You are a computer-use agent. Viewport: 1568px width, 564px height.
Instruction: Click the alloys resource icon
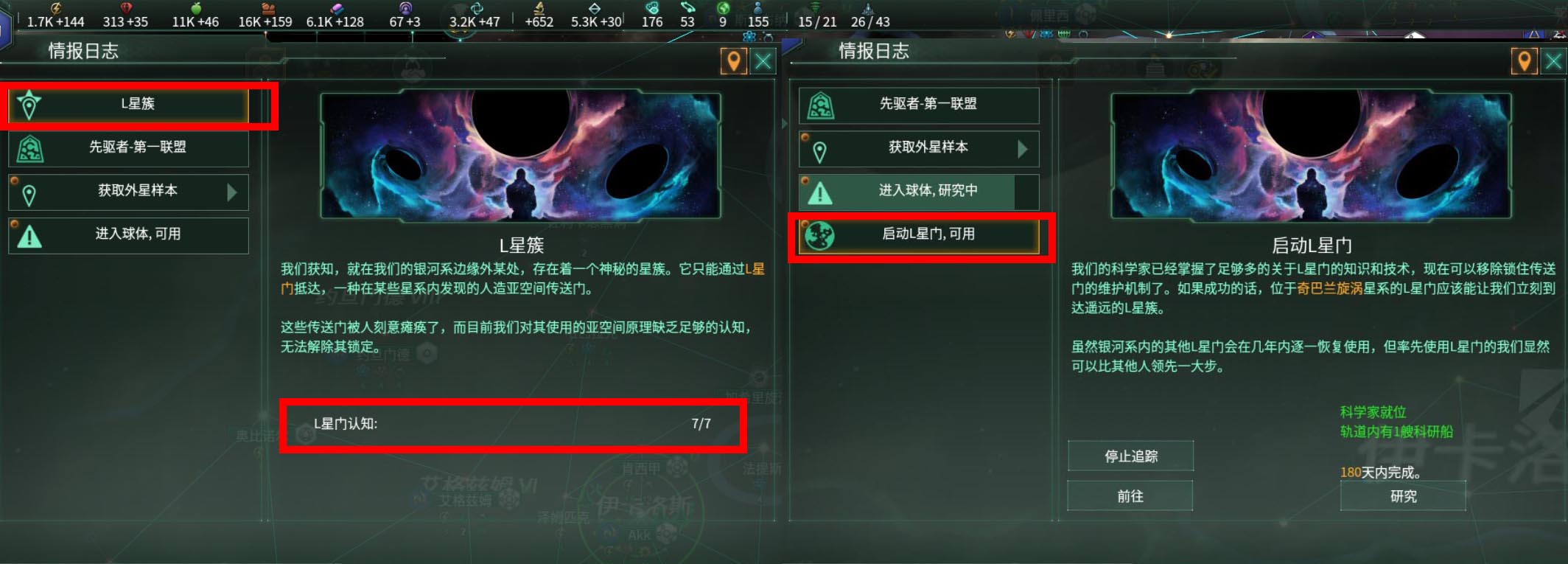[x=337, y=8]
